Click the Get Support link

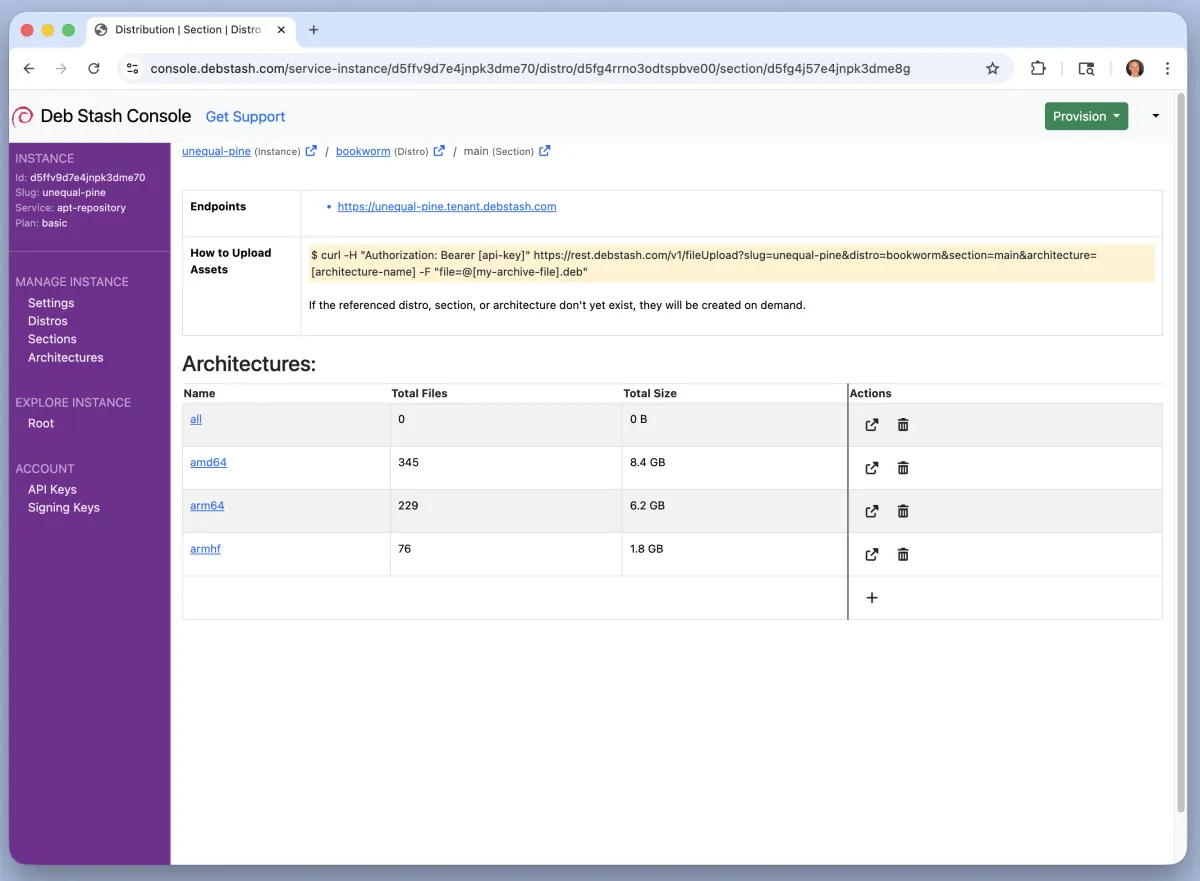coord(245,117)
